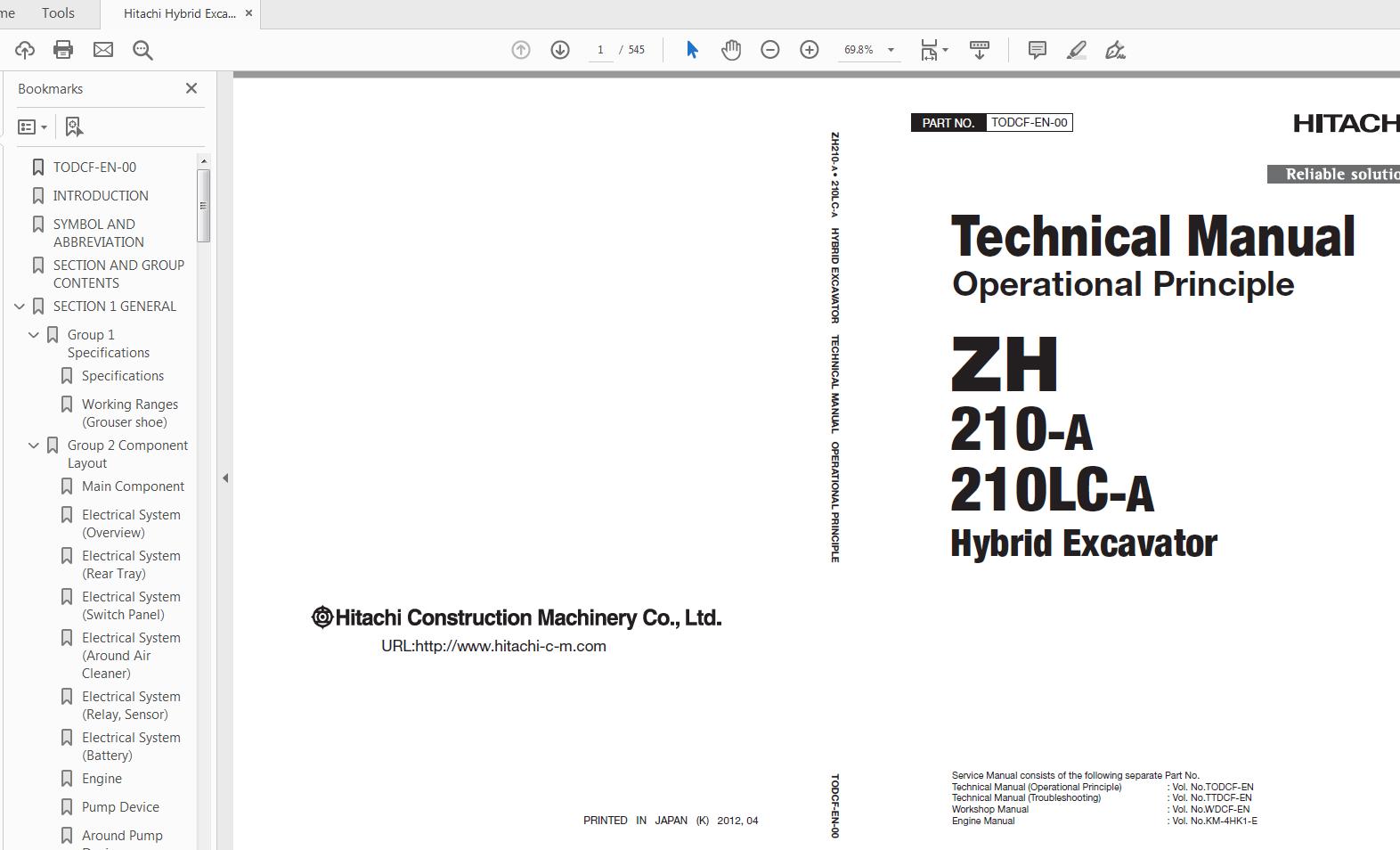
Task: Click the page number input field
Action: (x=600, y=50)
